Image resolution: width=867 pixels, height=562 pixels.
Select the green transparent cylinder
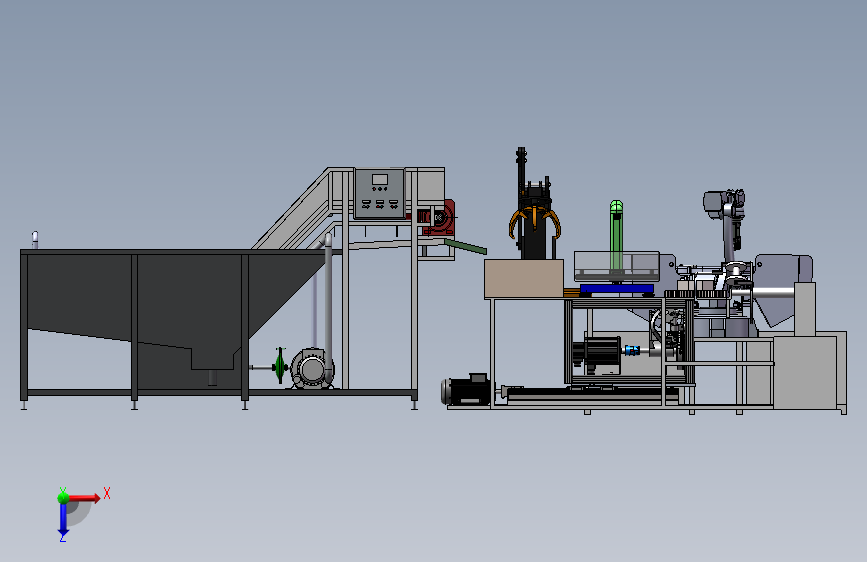point(616,237)
